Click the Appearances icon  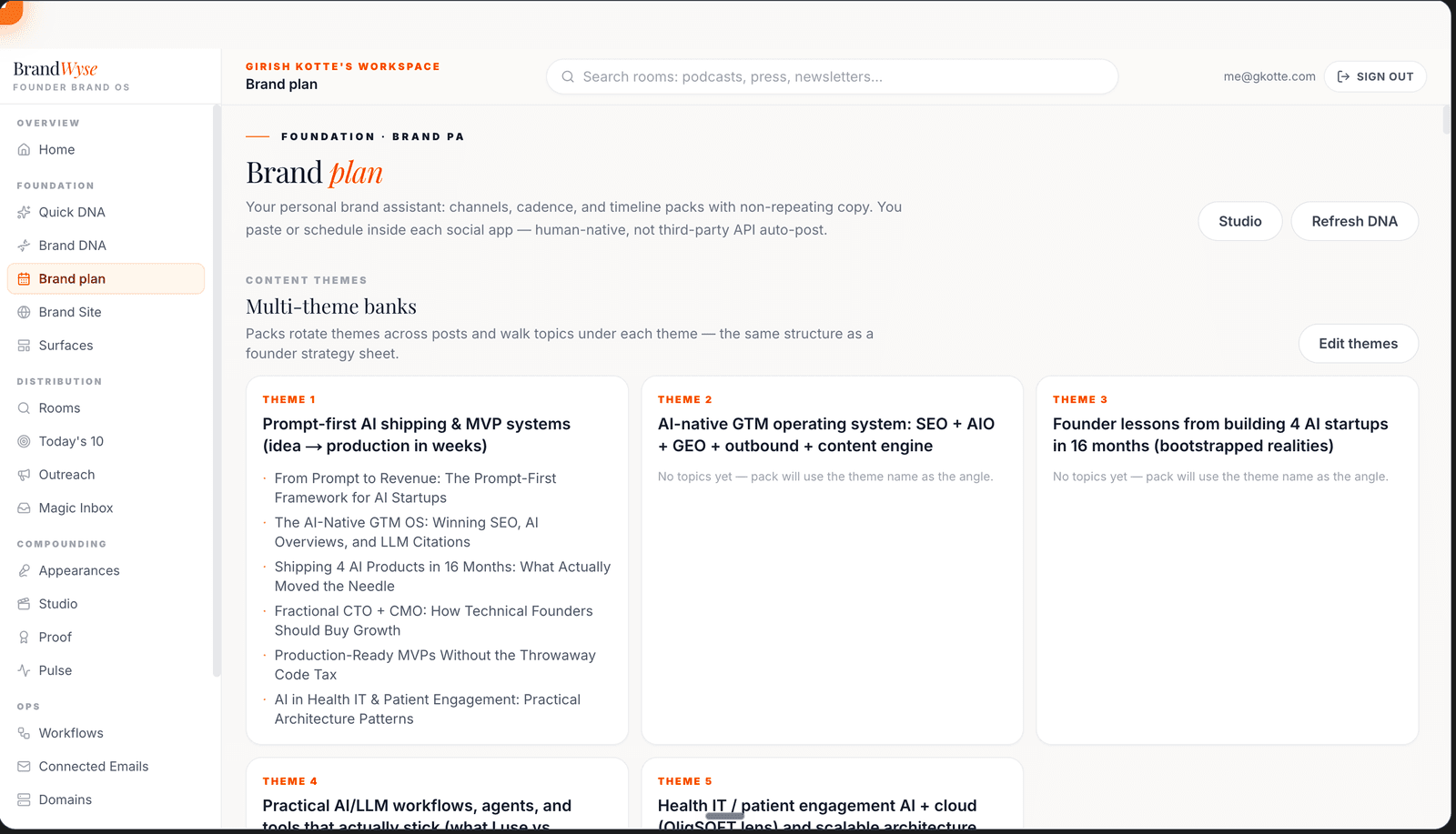point(25,571)
